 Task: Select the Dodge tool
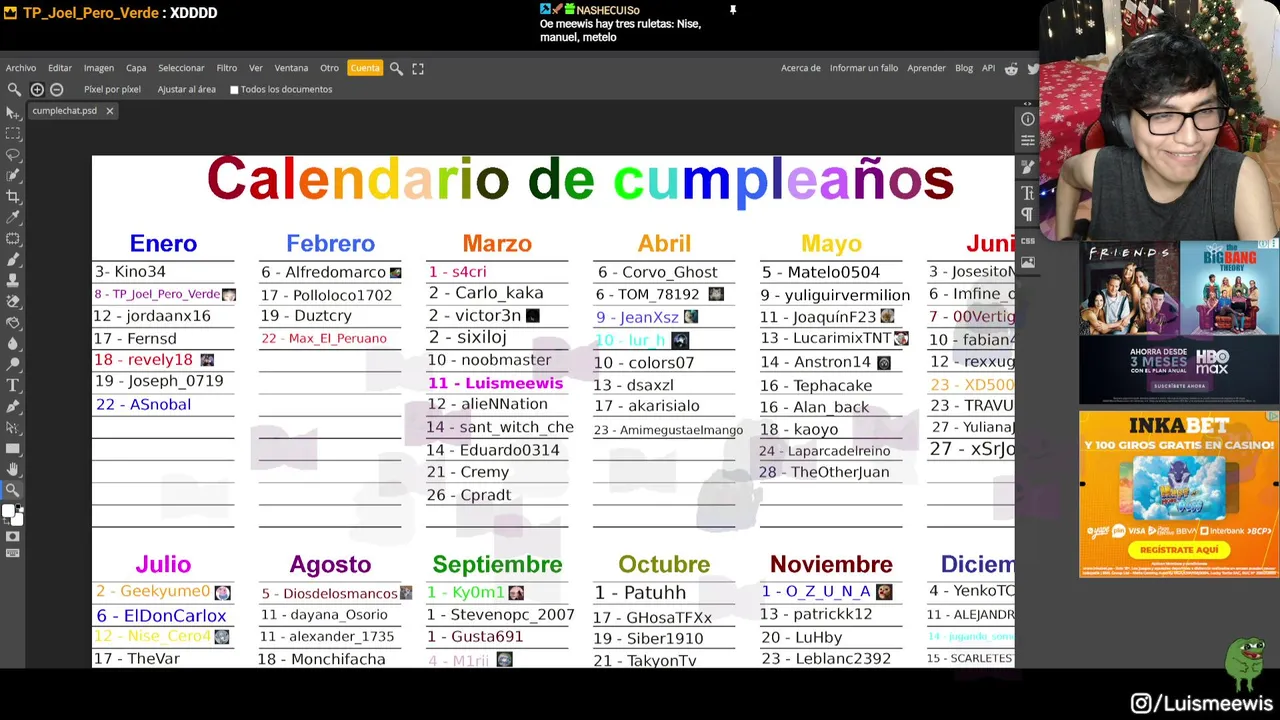coord(13,364)
